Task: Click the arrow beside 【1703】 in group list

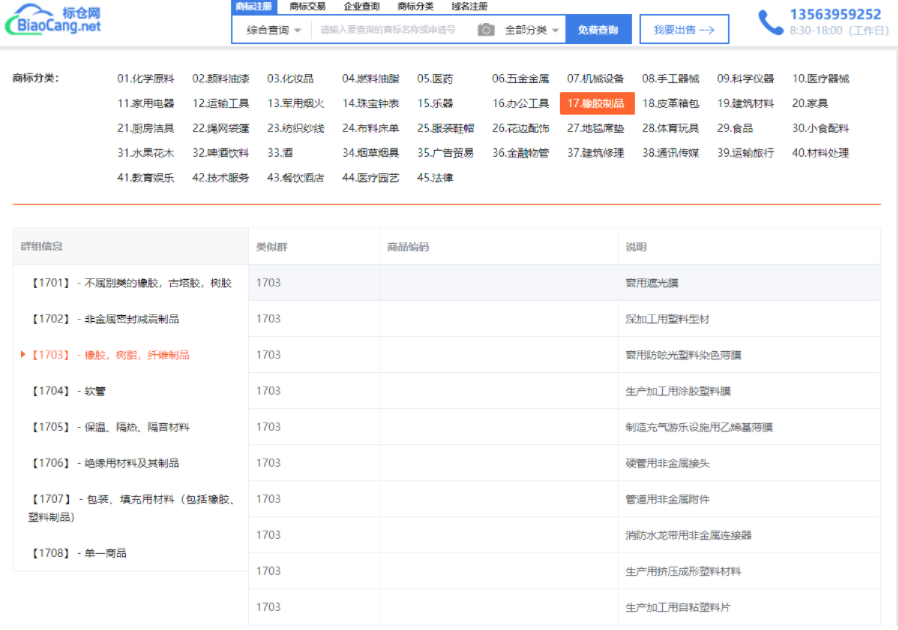Action: click(23, 355)
